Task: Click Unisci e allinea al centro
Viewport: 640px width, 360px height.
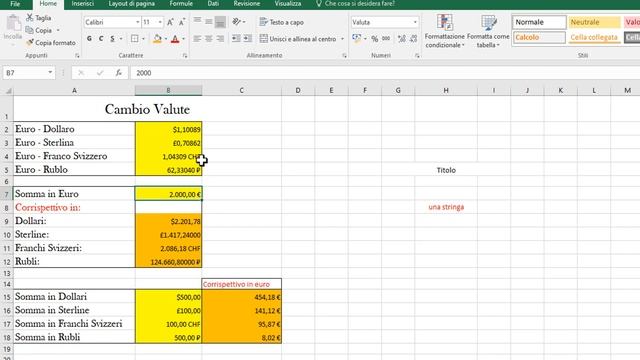Action: click(298, 39)
